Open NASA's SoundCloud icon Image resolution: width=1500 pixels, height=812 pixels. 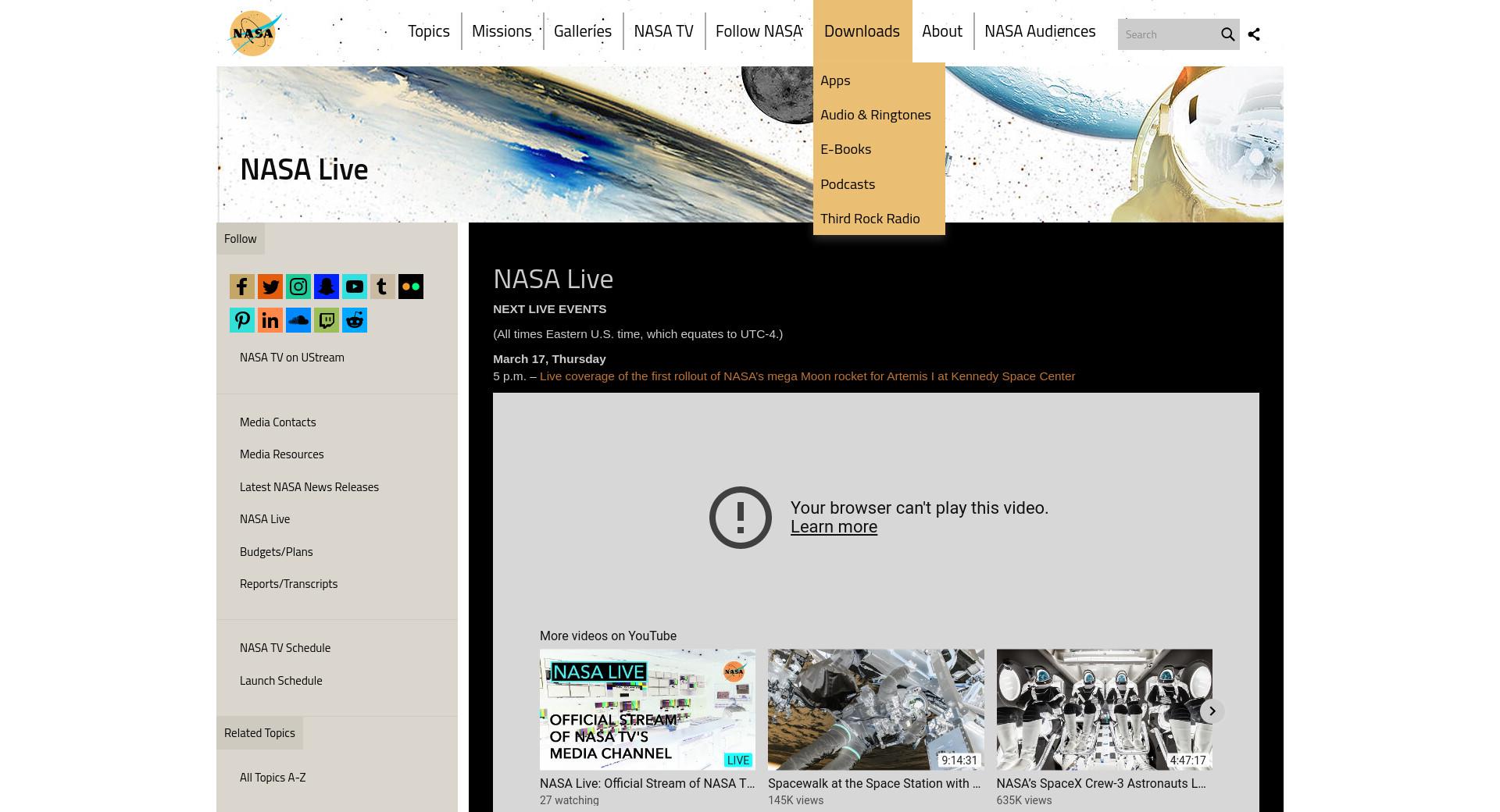coord(298,320)
